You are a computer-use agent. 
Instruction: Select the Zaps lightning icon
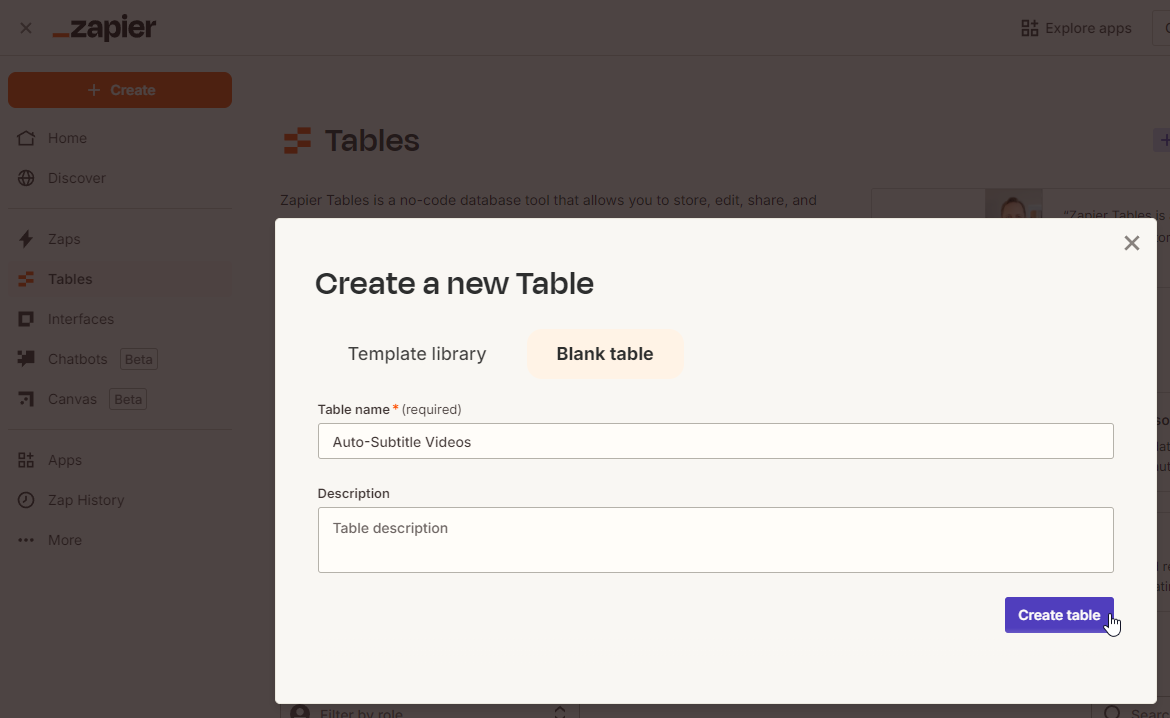pos(27,239)
